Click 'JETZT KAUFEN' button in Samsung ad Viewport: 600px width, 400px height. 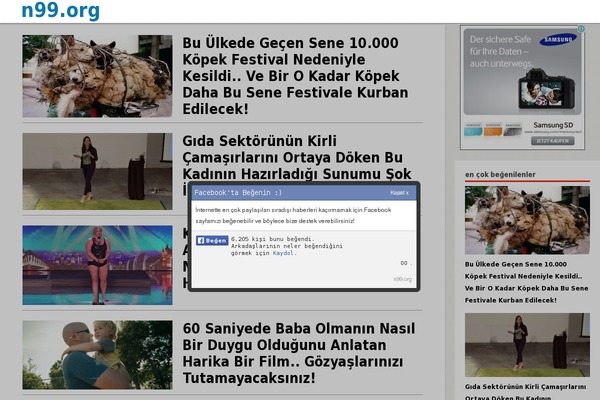pos(553,141)
